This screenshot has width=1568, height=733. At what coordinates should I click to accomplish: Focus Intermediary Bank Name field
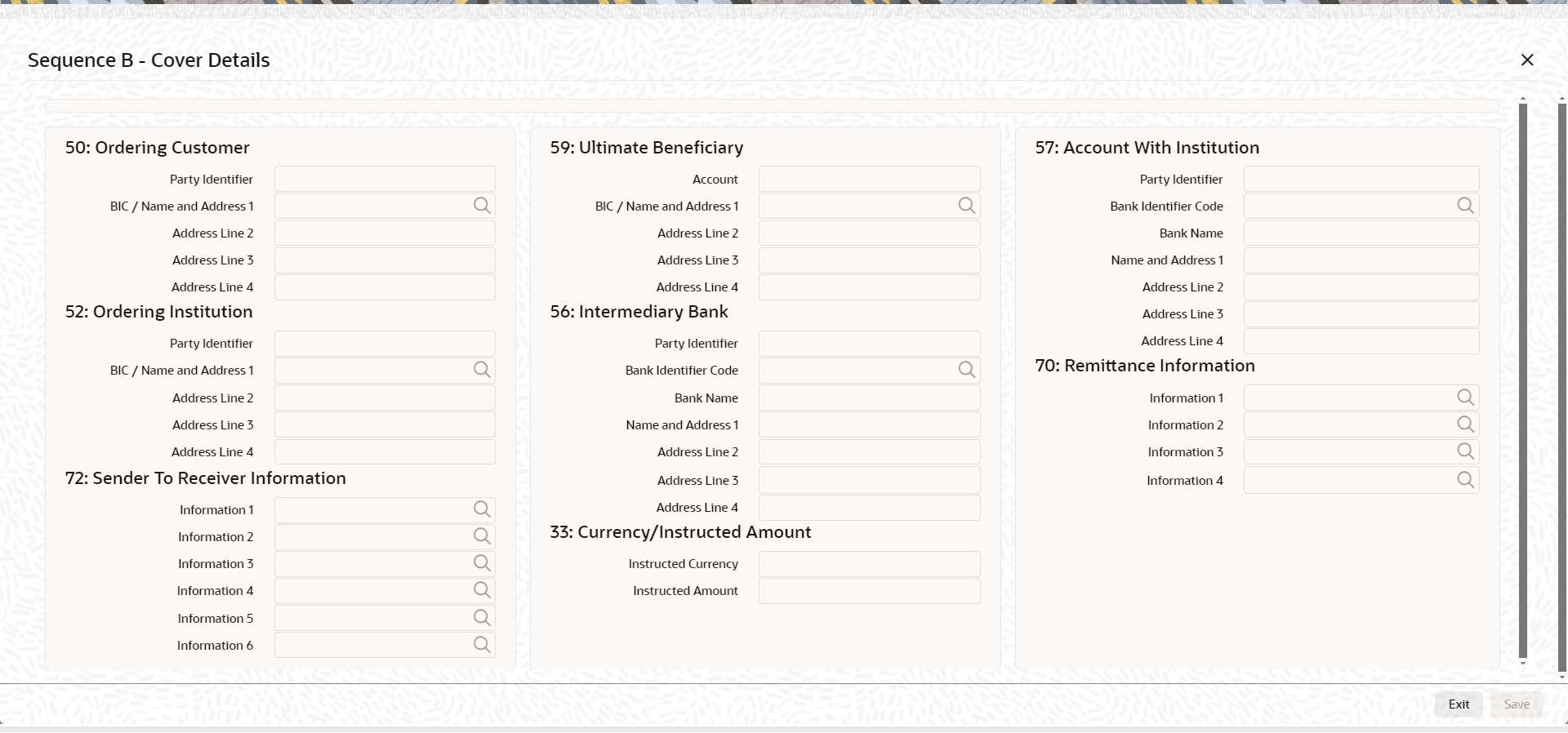pos(870,398)
